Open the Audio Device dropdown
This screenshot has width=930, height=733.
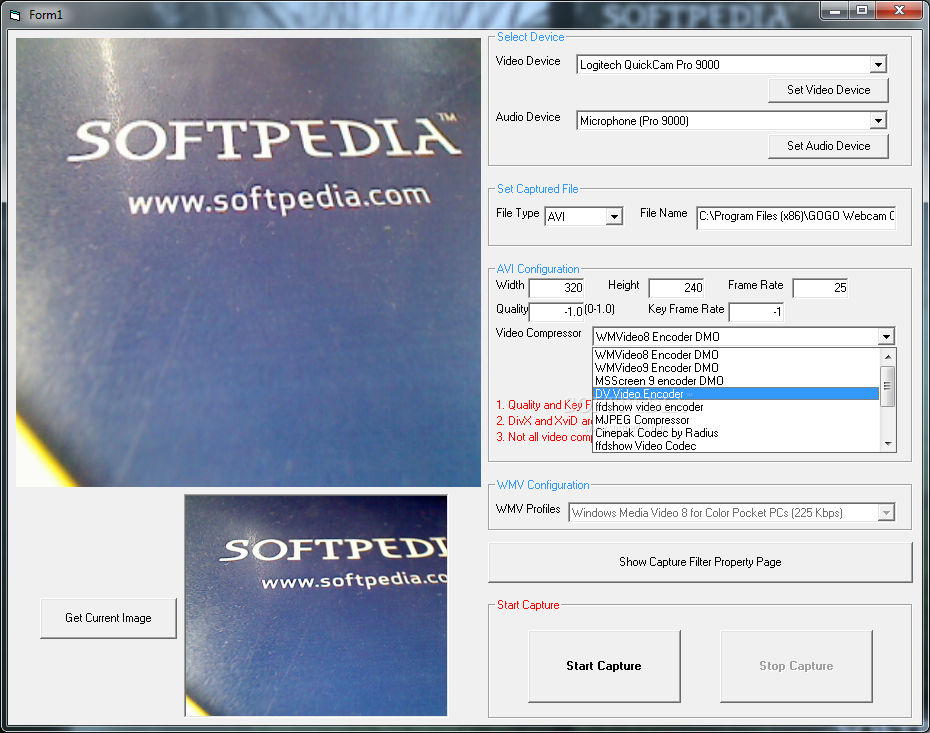pyautogui.click(x=878, y=121)
